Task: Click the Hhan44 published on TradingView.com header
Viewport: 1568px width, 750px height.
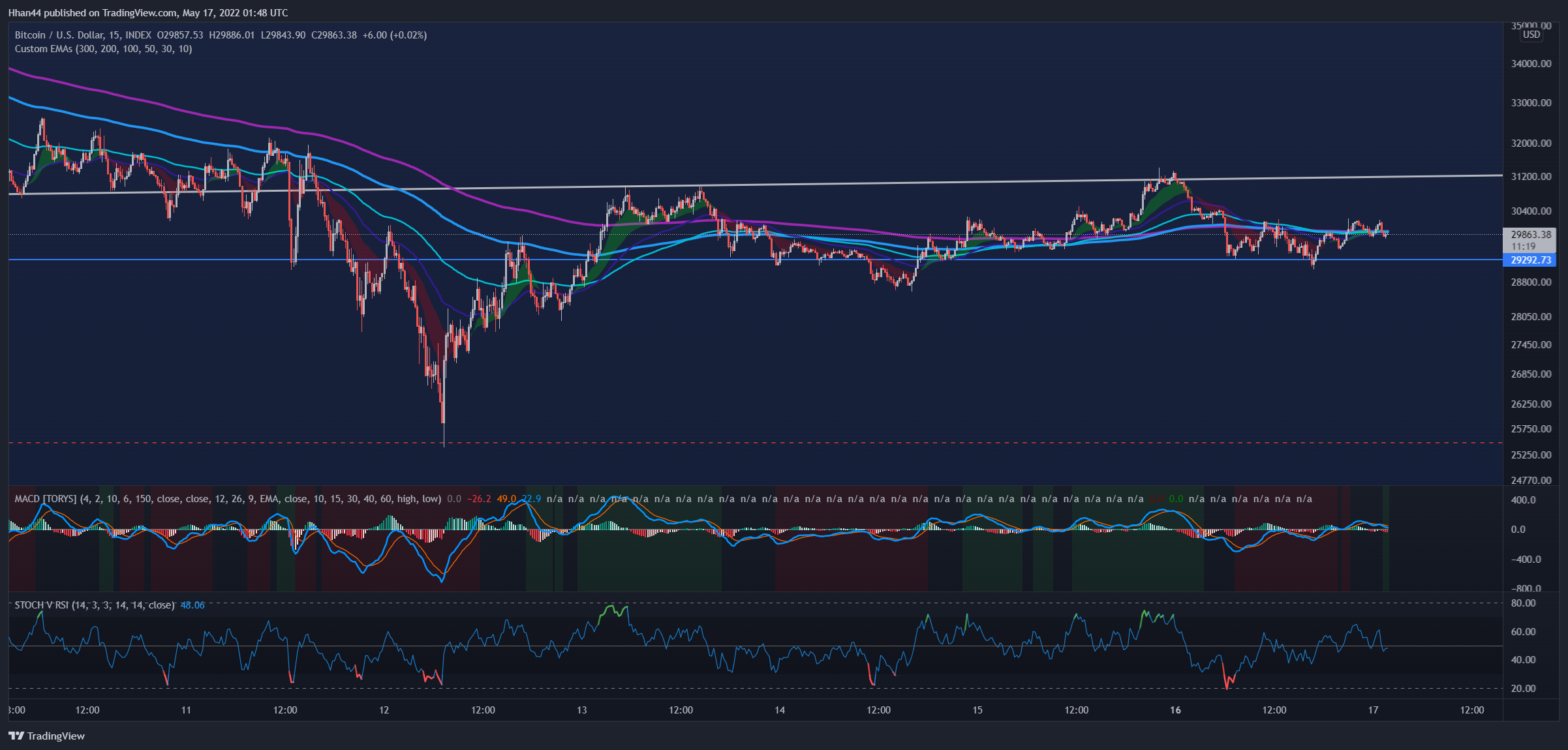Action: tap(147, 13)
